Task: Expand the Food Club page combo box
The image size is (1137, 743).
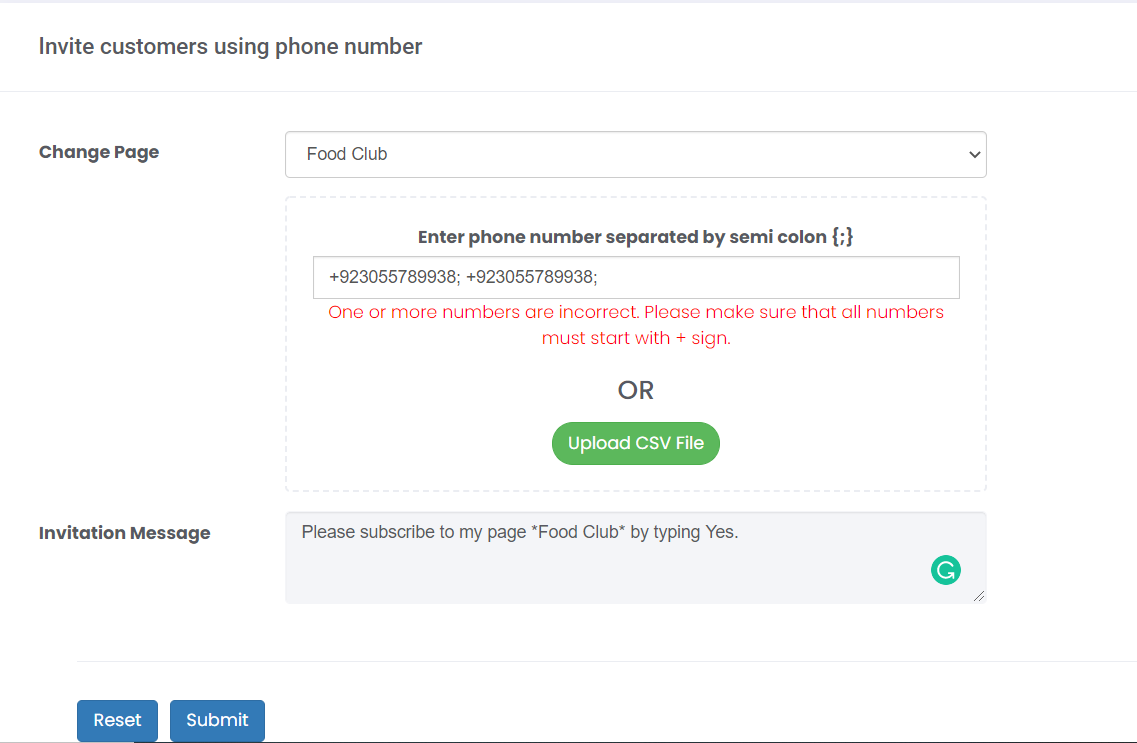Action: pos(635,154)
